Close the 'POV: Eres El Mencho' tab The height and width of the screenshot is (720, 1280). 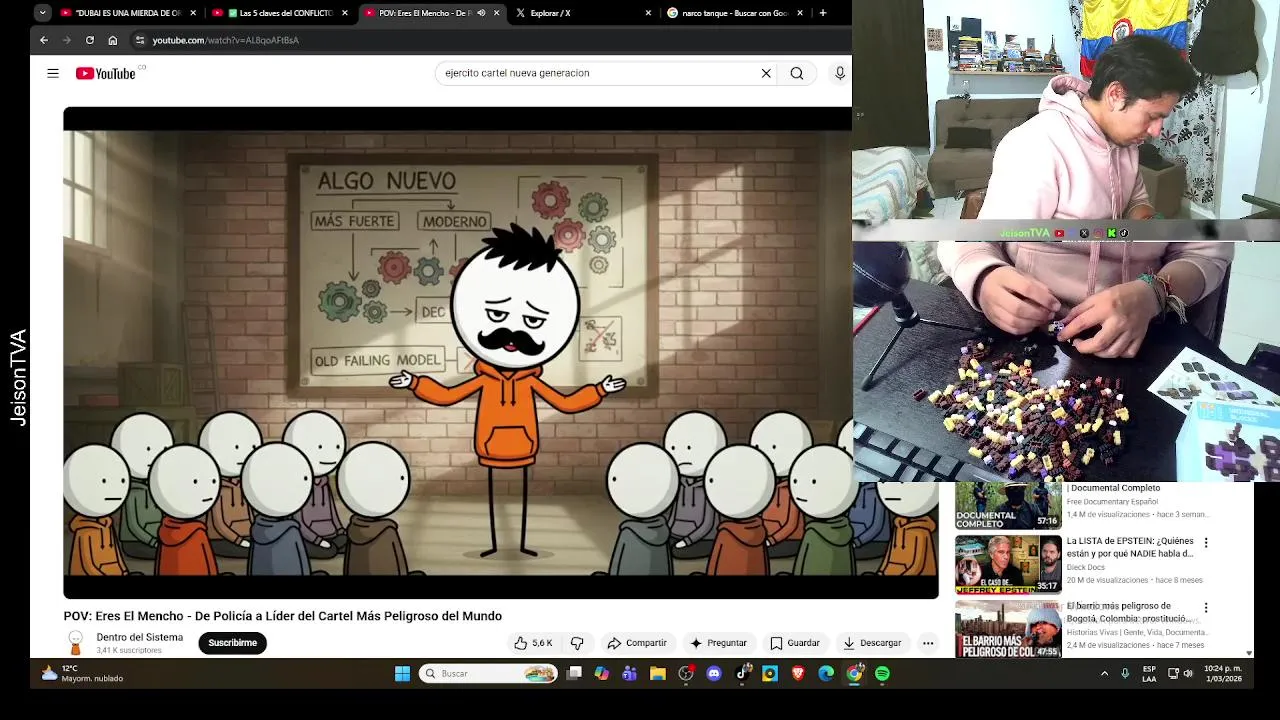pyautogui.click(x=496, y=13)
